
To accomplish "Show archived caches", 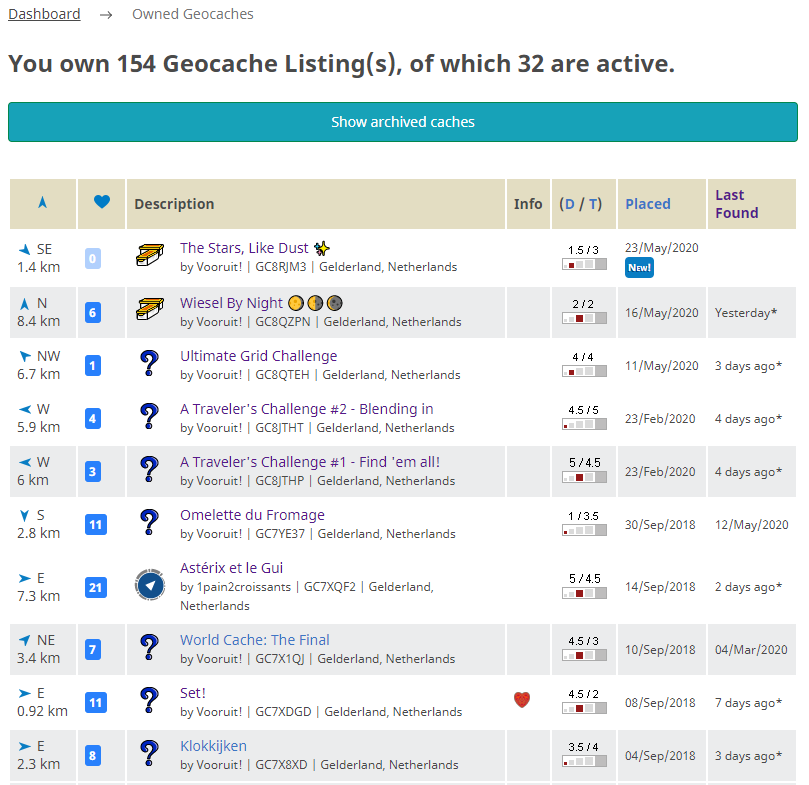I will pyautogui.click(x=403, y=122).
